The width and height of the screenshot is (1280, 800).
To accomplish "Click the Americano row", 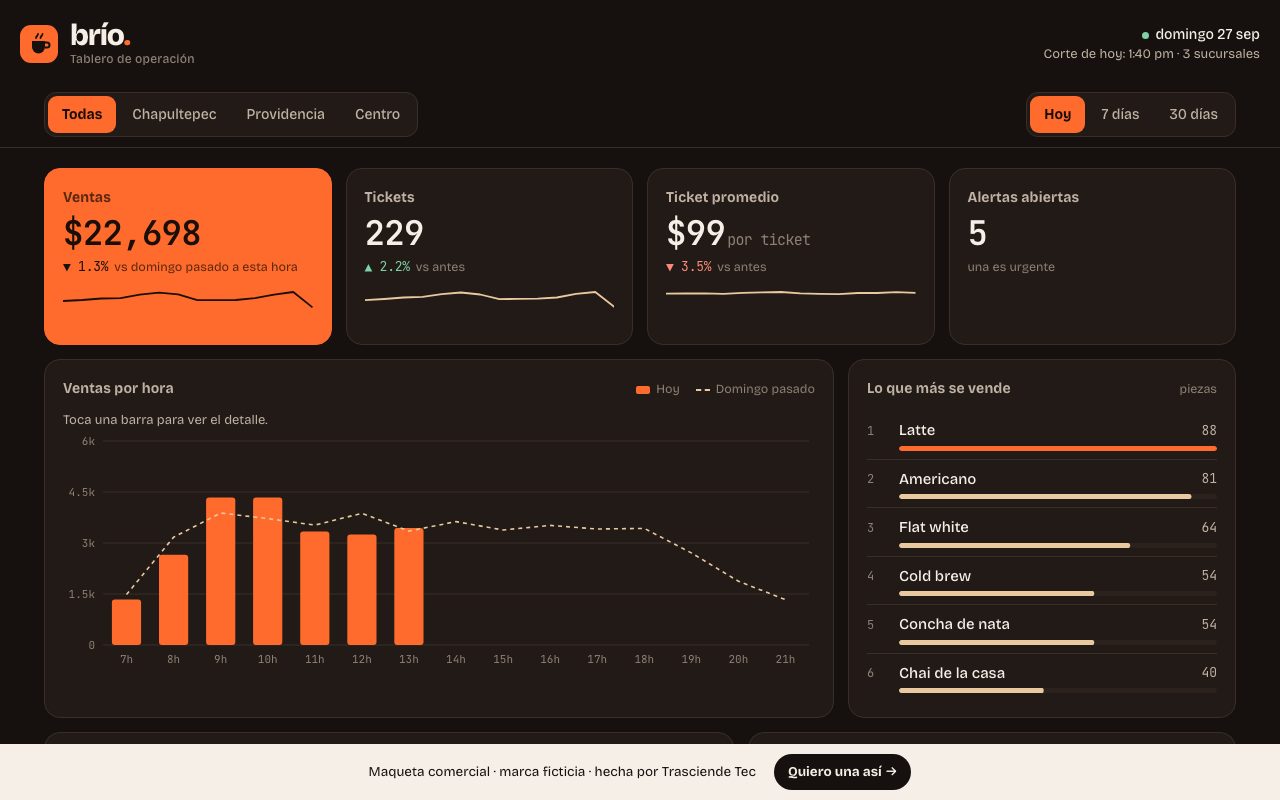I will (1042, 484).
